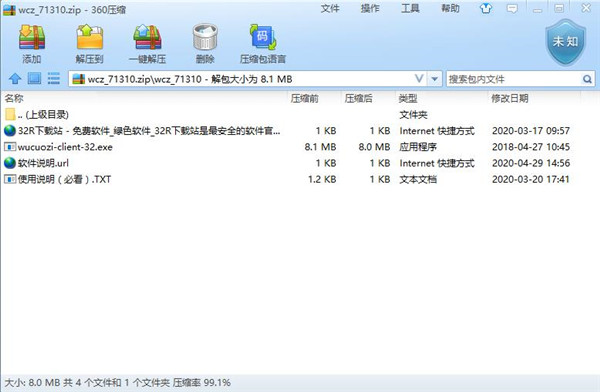
Task: Open the 工具 menu
Action: point(410,8)
